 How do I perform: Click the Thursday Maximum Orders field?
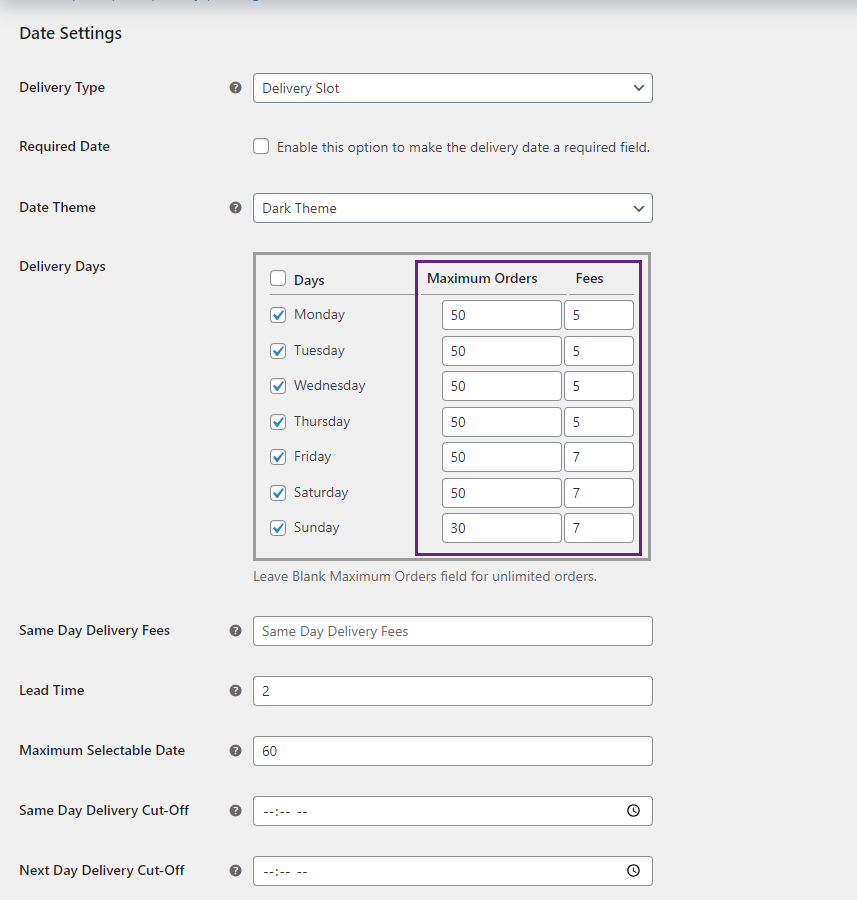(502, 422)
